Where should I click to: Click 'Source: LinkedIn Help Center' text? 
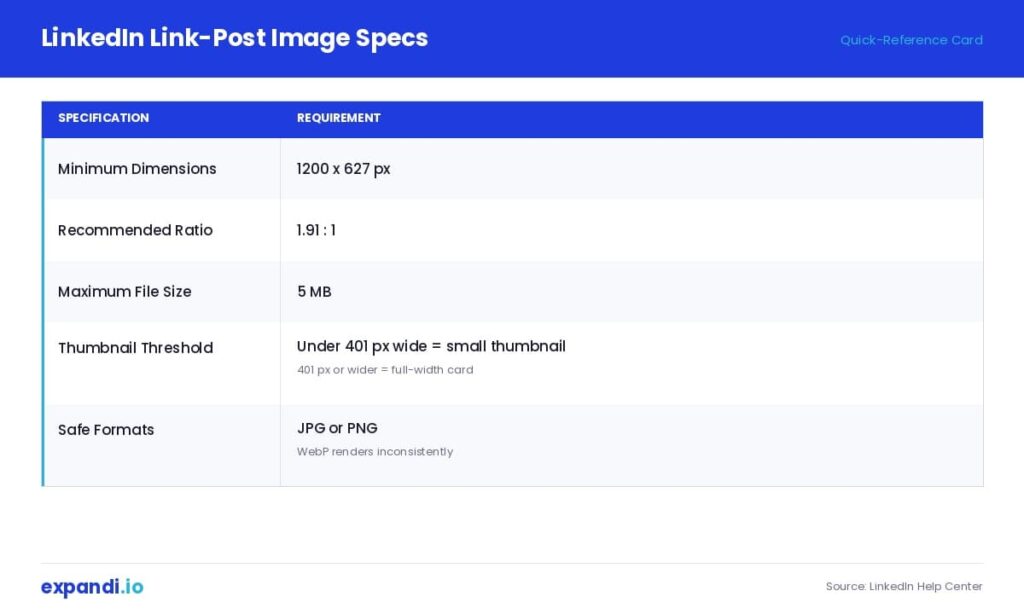(904, 586)
